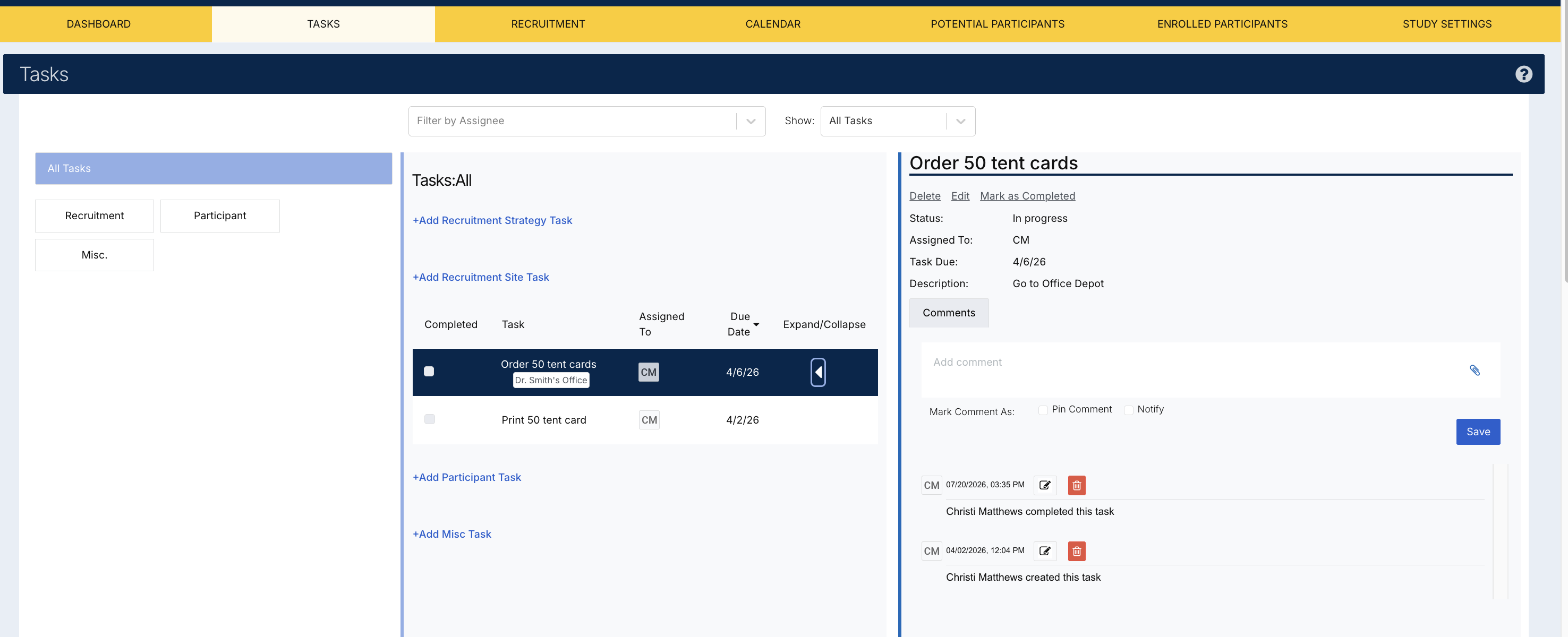
Task: Click the 'In progress' status value
Action: click(x=1039, y=218)
